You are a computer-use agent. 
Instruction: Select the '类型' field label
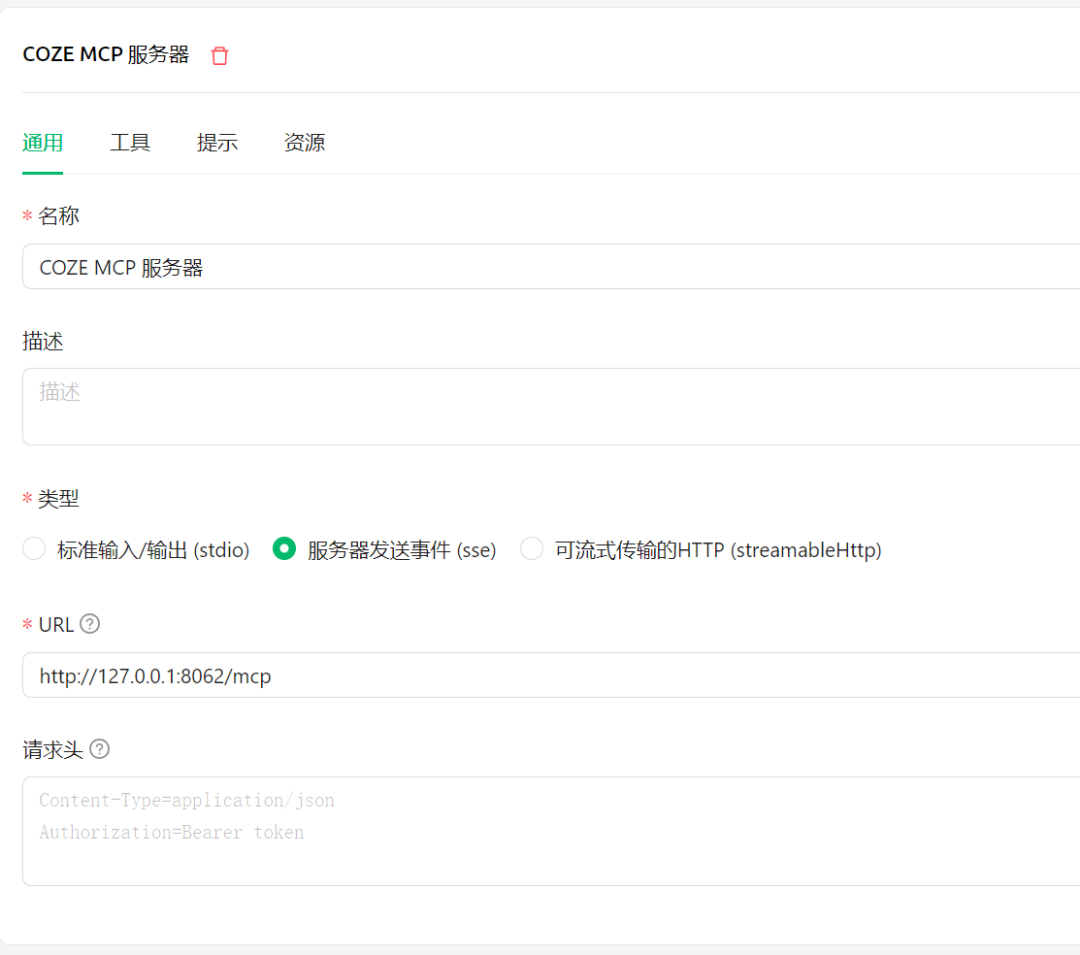click(x=59, y=499)
